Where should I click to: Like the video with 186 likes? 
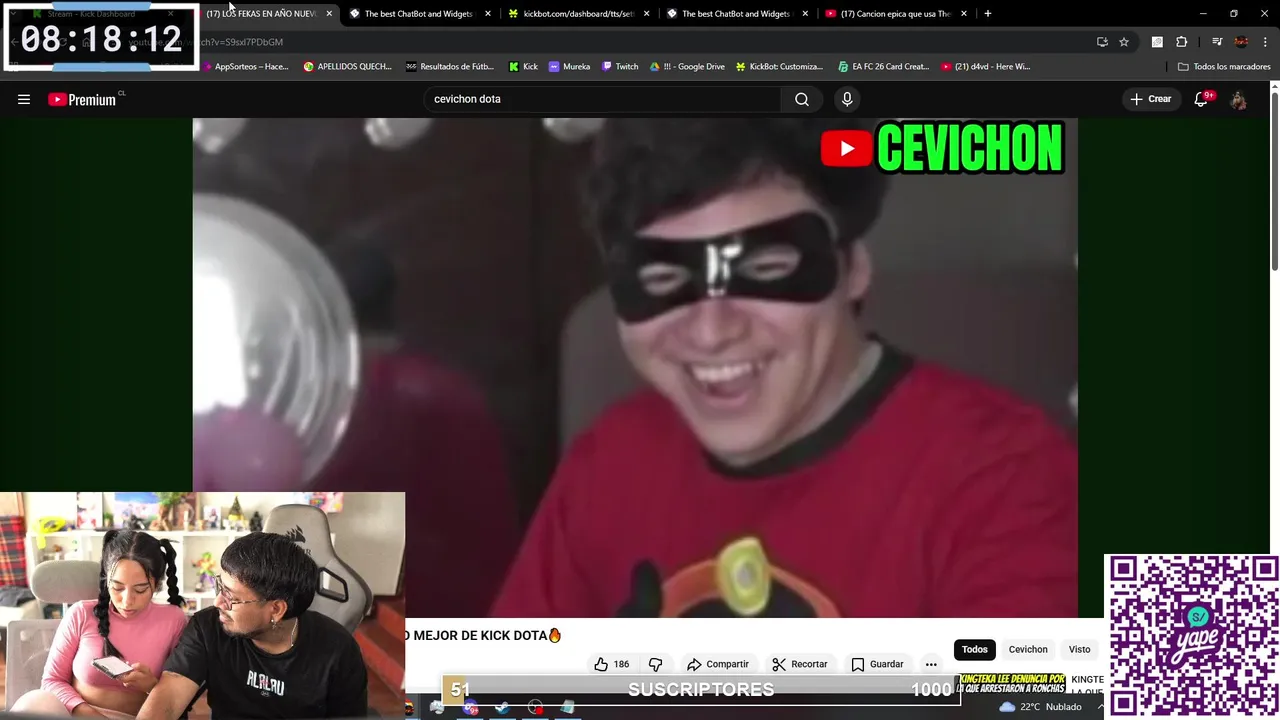(x=611, y=664)
